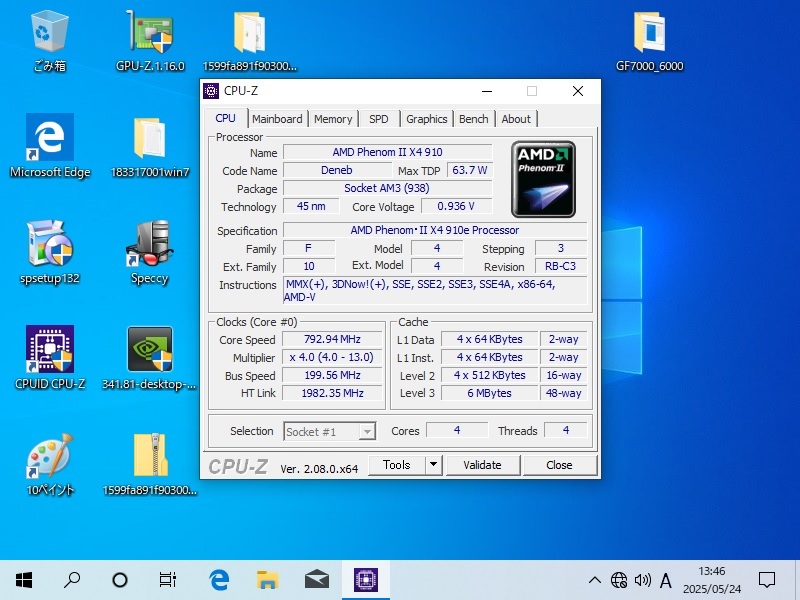The height and width of the screenshot is (600, 800).
Task: Select the CPUID CPU-Z desktop shortcut
Action: [50, 358]
